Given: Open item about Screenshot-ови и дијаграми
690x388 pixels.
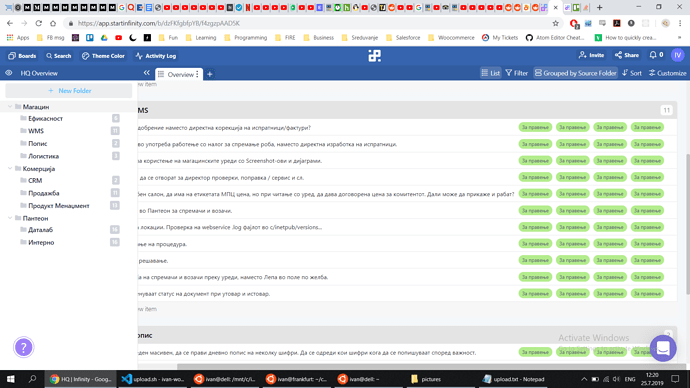Looking at the screenshot, I should [x=230, y=161].
